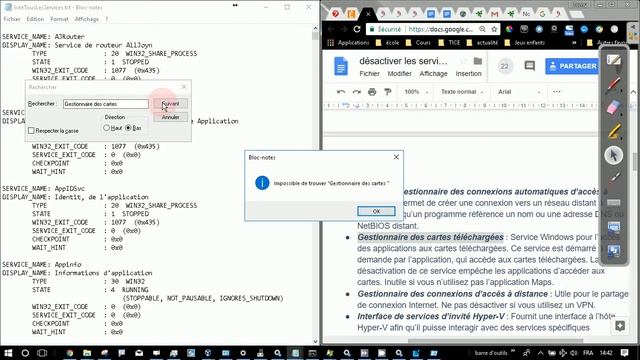The image size is (640, 360).
Task: Open the Fichier menu in Bloc-notes
Action: [12, 19]
